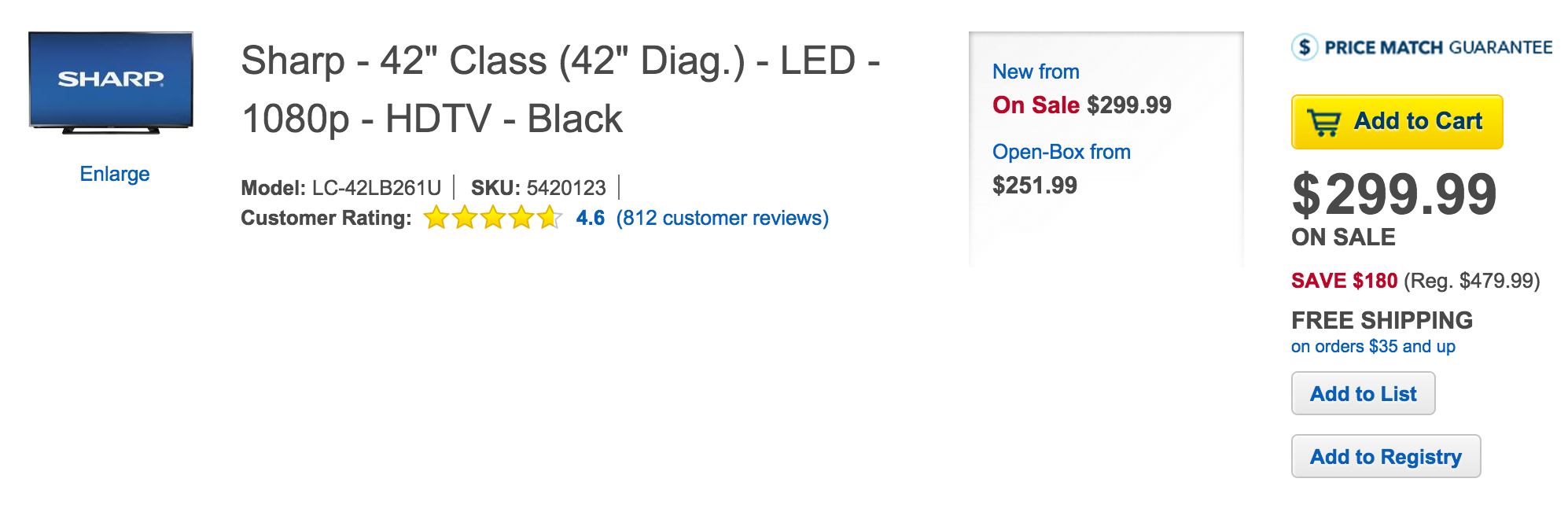Click the SAVE $180 text
Image resolution: width=1568 pixels, height=508 pixels.
coord(1344,281)
